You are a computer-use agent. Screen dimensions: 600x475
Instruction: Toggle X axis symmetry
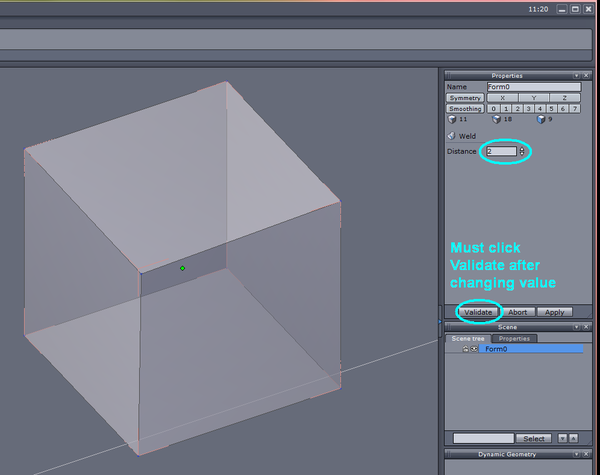[x=502, y=98]
